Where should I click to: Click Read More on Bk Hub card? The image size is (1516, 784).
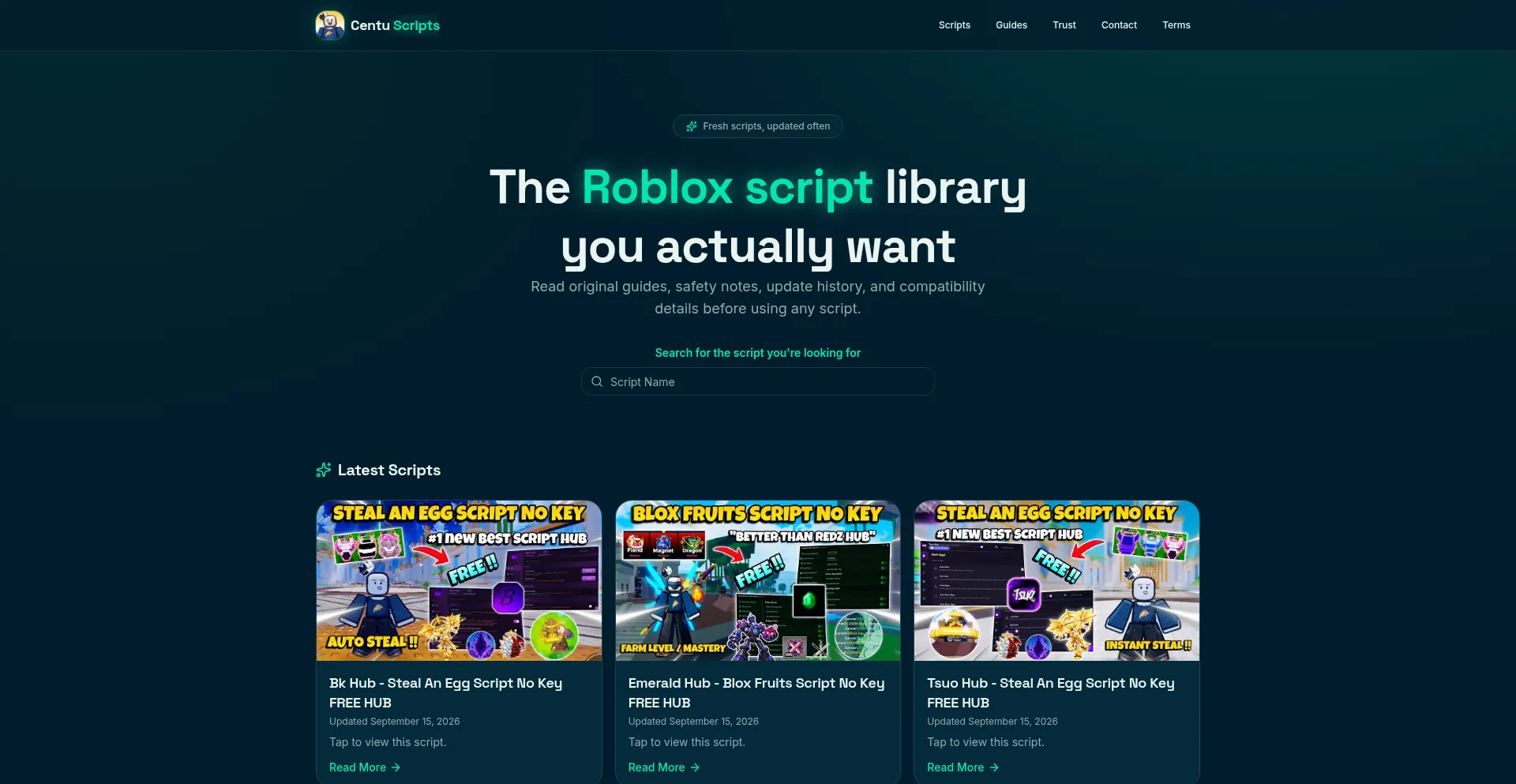[x=365, y=767]
